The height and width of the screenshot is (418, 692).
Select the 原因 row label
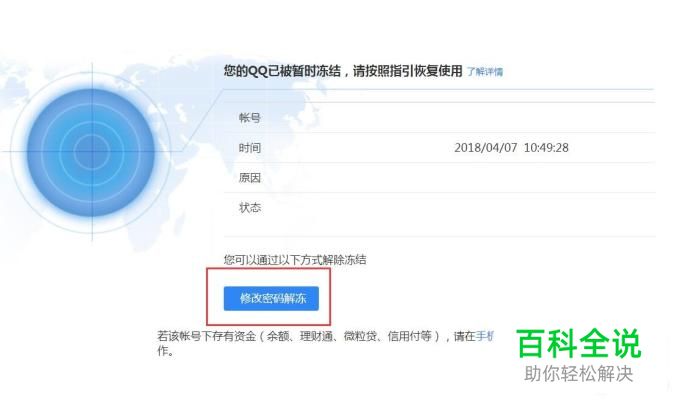tap(250, 178)
